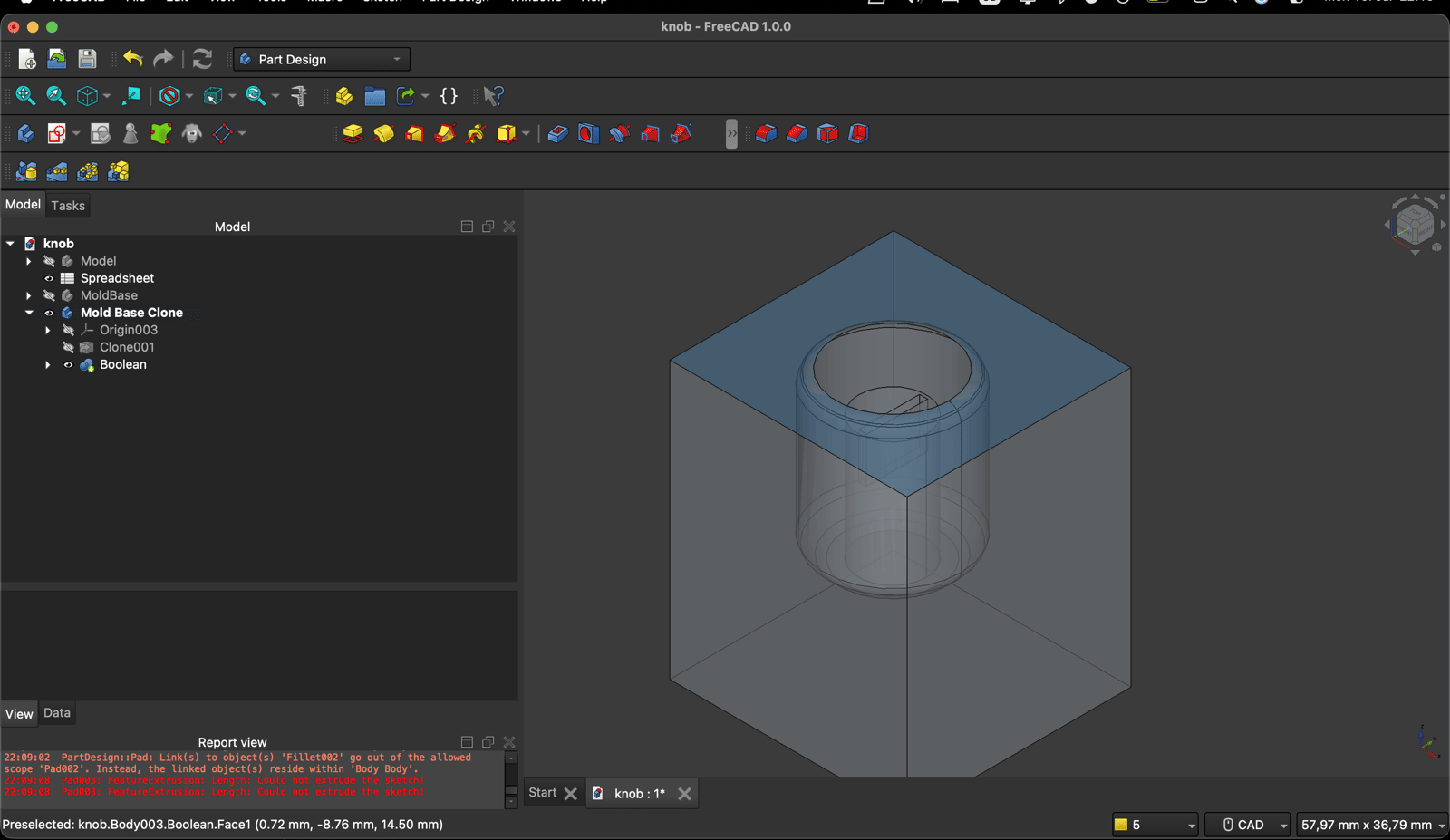Fit all content in the view
1450x840 pixels.
click(x=25, y=96)
